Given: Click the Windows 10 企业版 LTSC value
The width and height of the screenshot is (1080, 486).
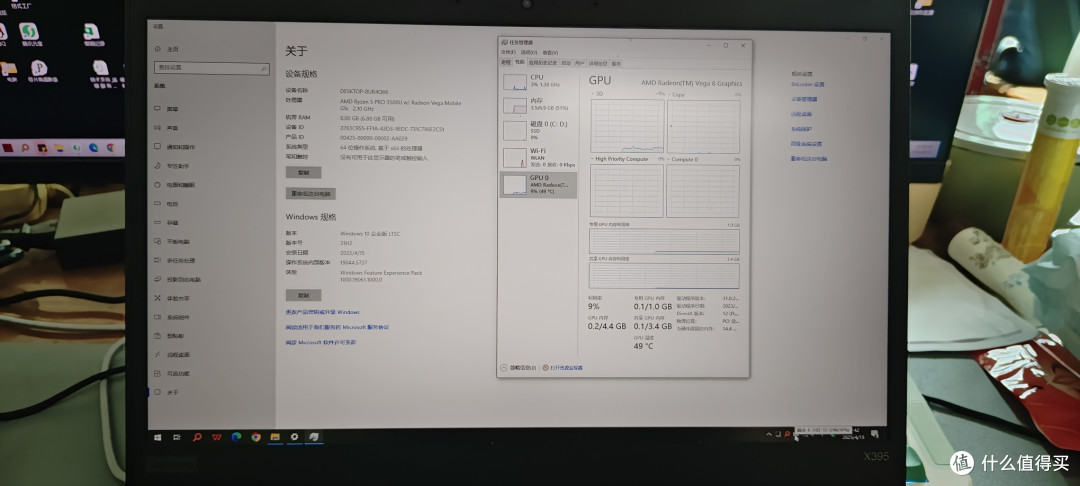Looking at the screenshot, I should (x=370, y=234).
